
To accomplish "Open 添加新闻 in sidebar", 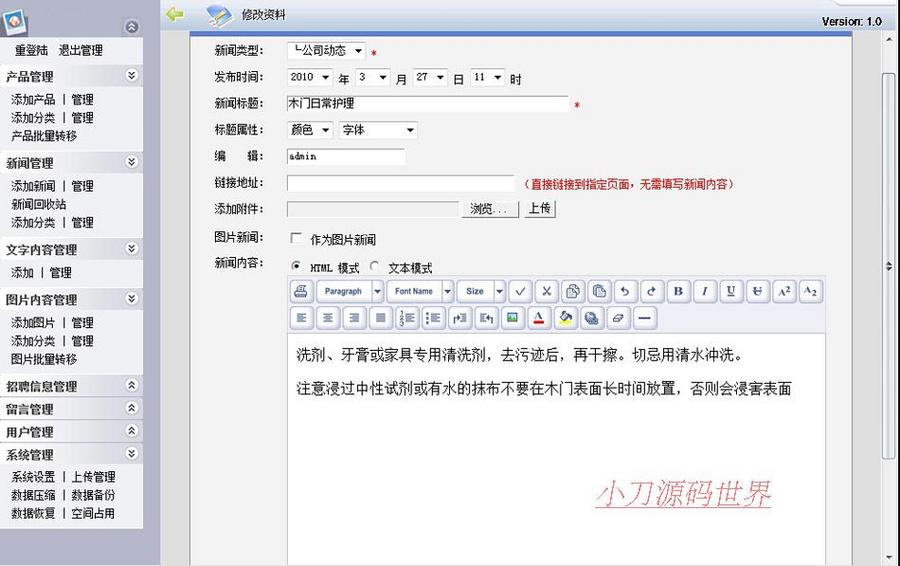I will [33, 186].
